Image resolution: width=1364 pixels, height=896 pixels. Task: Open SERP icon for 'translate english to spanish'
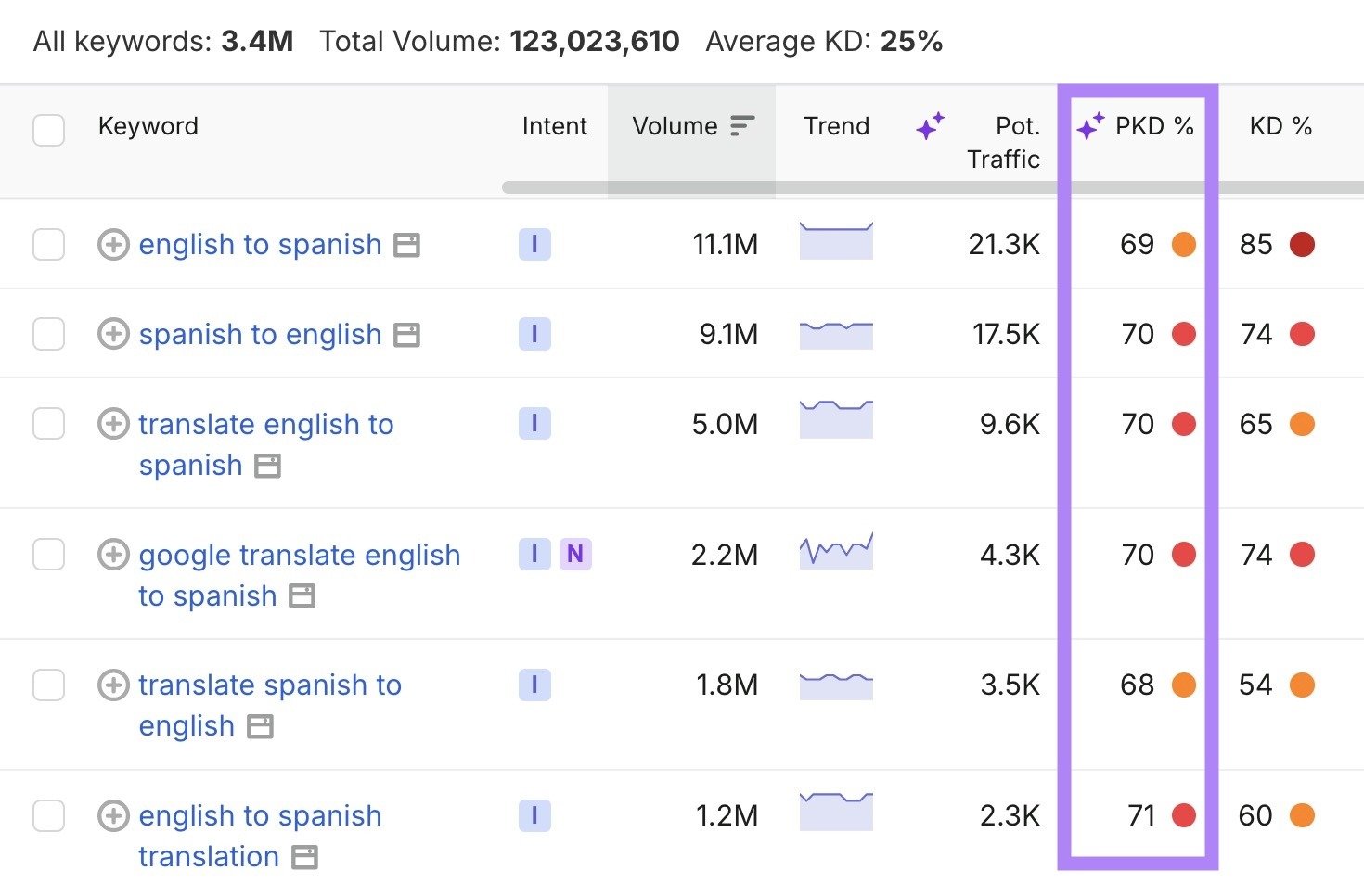pos(267,466)
